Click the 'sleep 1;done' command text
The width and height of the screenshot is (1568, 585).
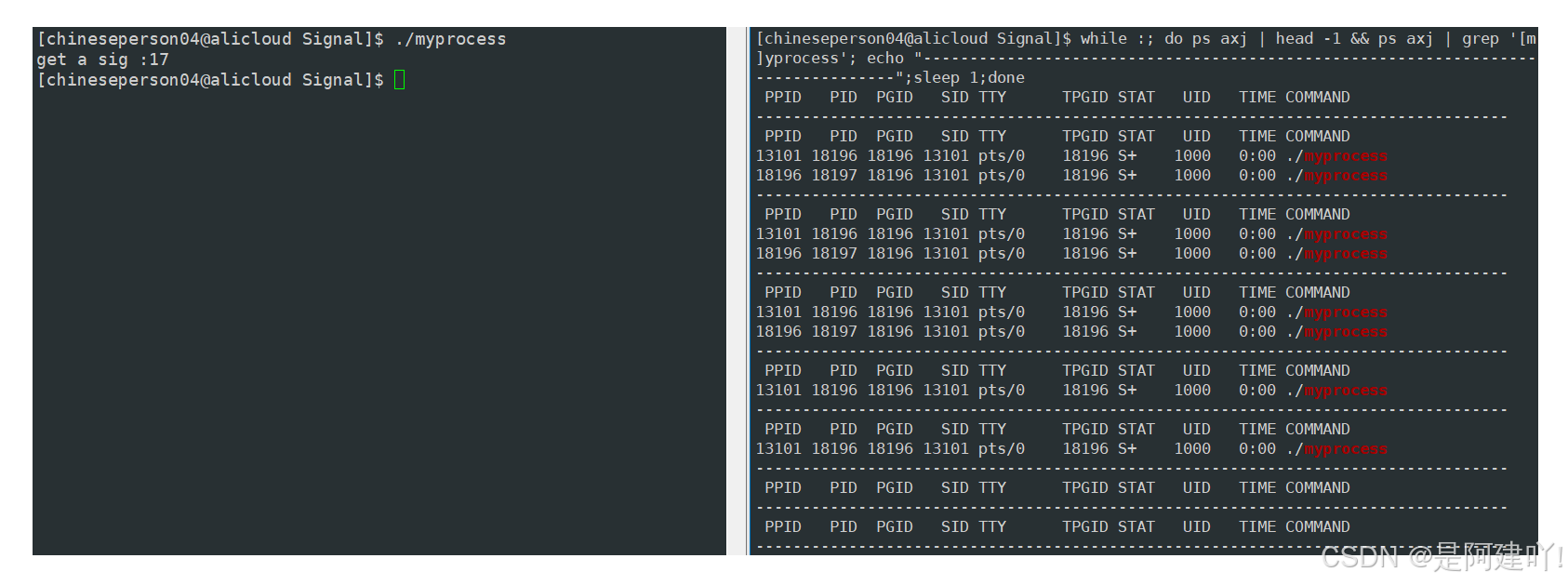click(x=968, y=78)
